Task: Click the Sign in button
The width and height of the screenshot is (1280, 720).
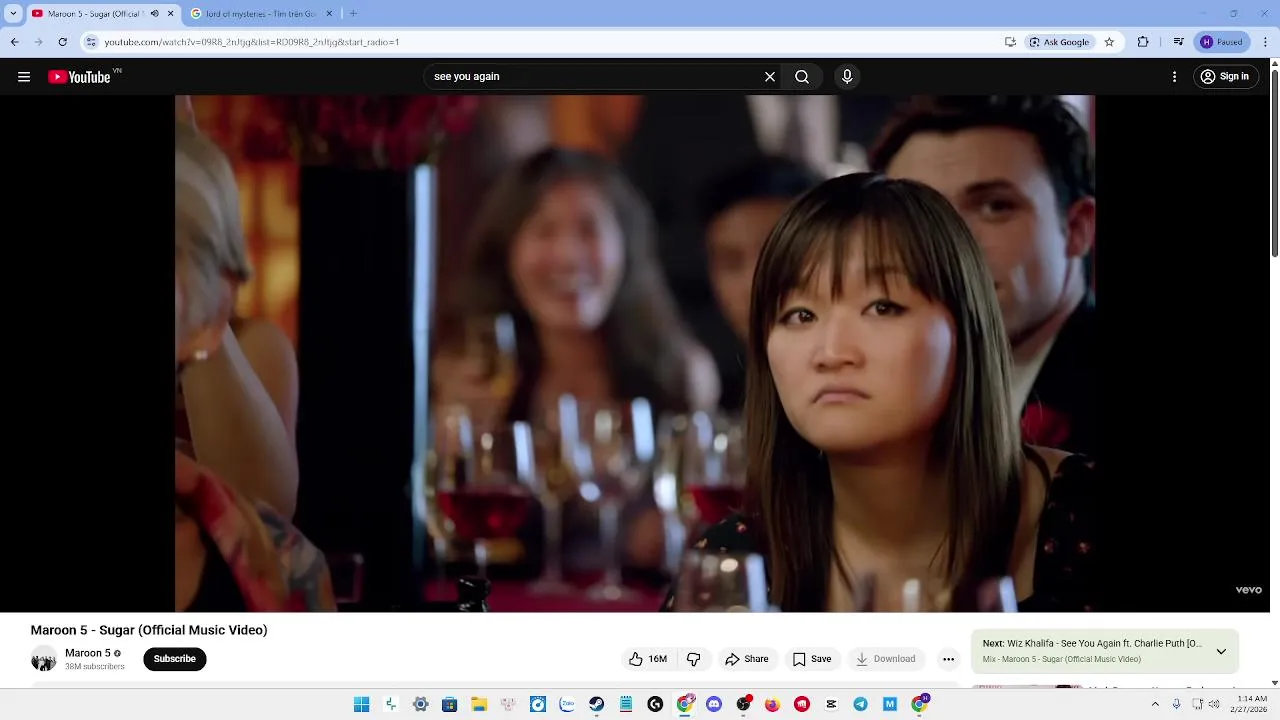Action: tap(1225, 77)
